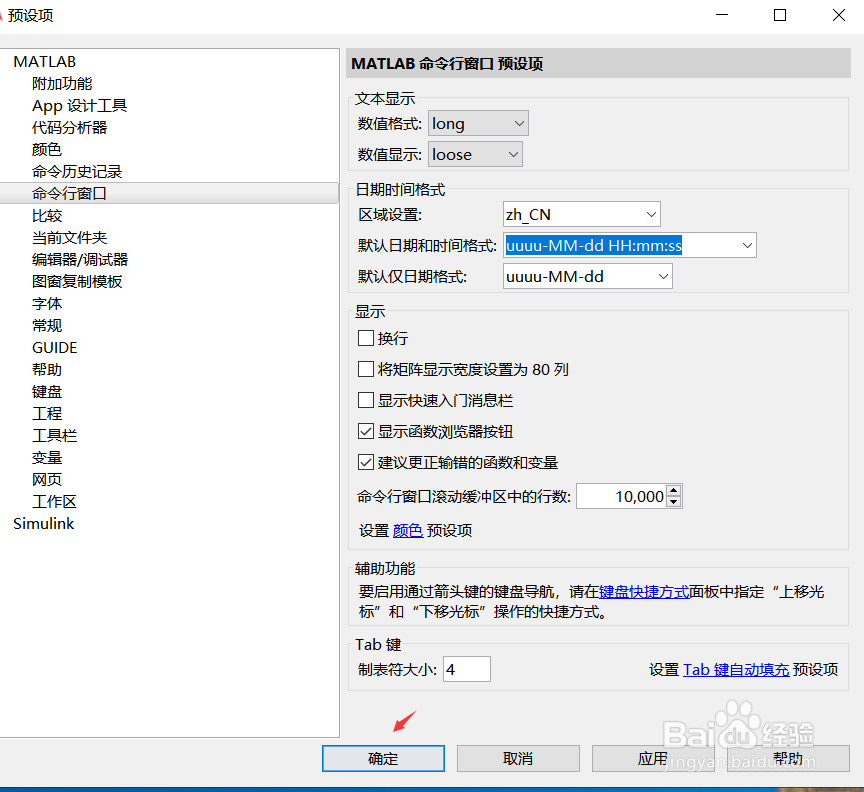The image size is (864, 792).
Task: Open GUIDE preferences
Action: [x=55, y=348]
